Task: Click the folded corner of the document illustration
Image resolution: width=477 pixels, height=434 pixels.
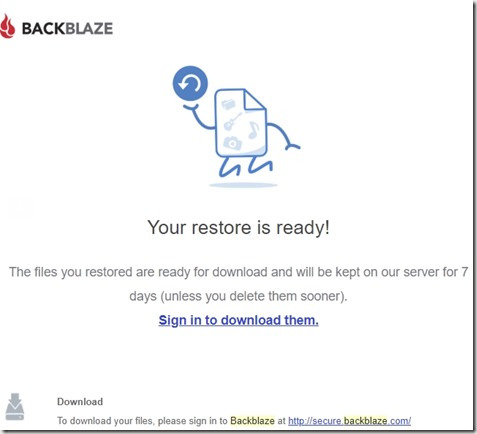Action: point(255,99)
